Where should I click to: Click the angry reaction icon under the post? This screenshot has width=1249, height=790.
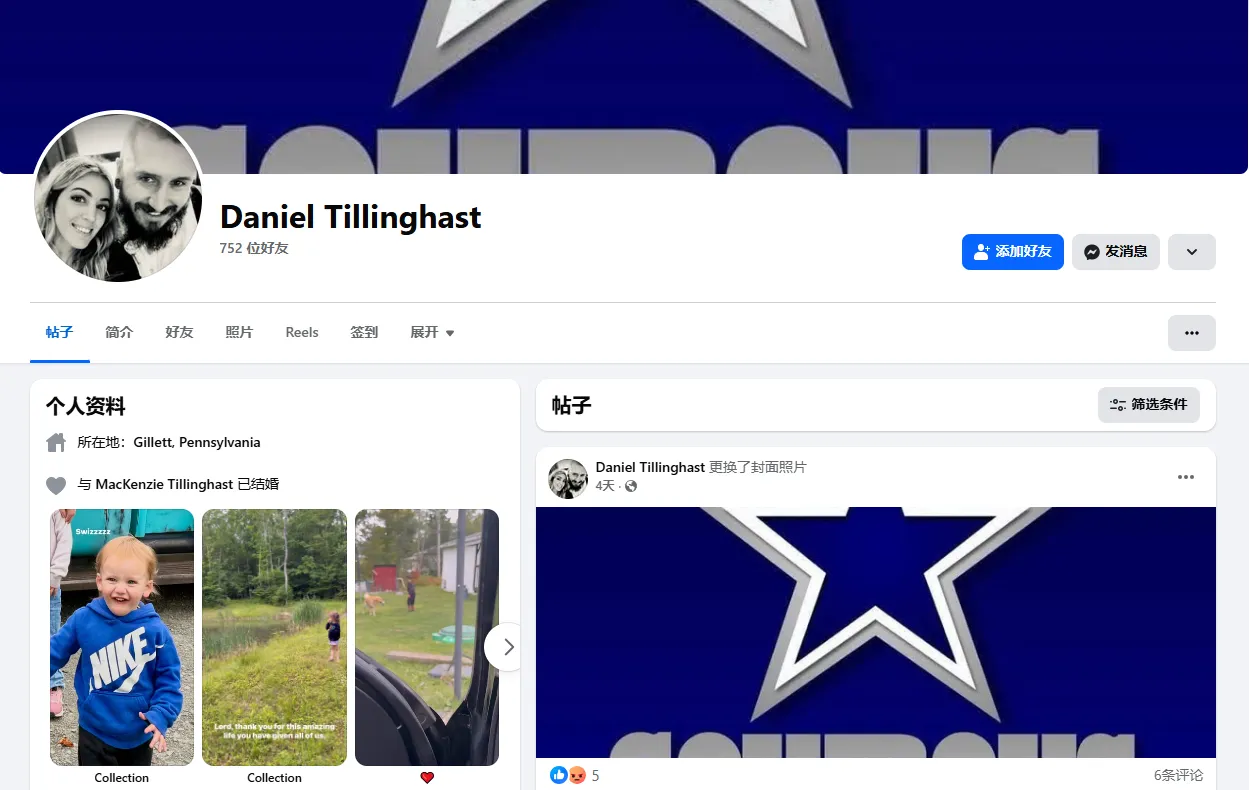[x=577, y=775]
